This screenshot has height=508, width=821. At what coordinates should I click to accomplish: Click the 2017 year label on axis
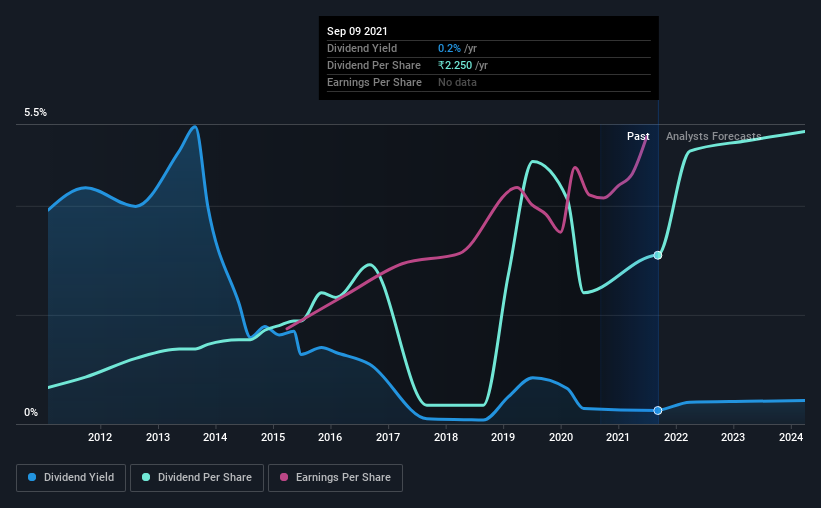tap(388, 437)
